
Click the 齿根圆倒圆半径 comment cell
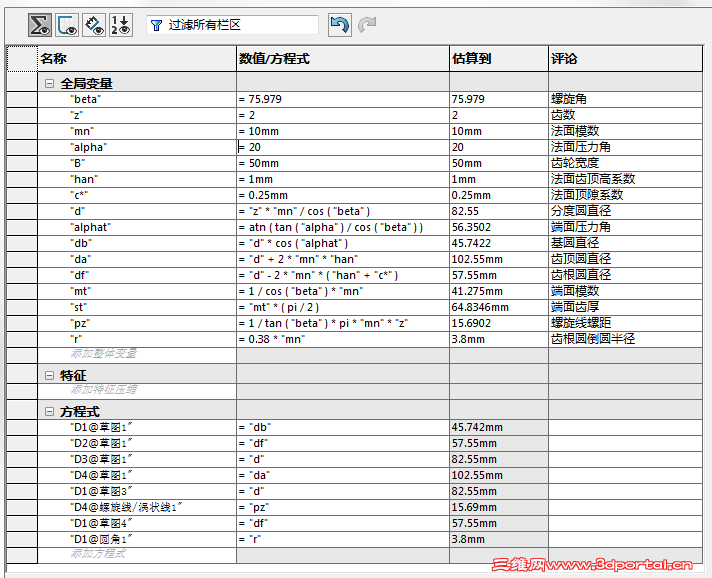click(625, 340)
